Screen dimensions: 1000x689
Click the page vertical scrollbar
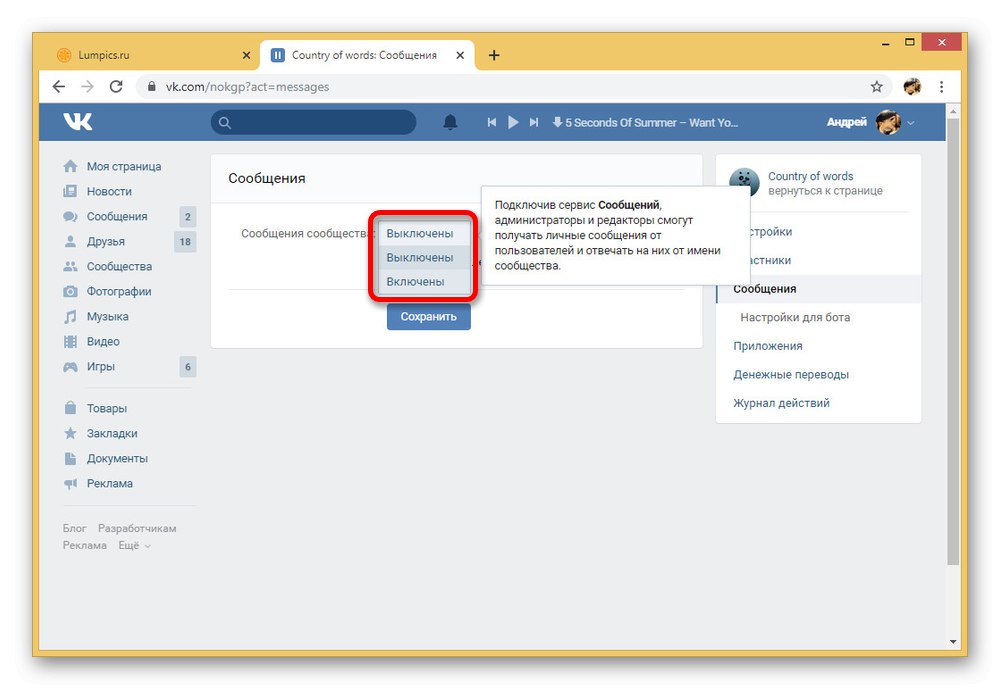click(x=953, y=341)
